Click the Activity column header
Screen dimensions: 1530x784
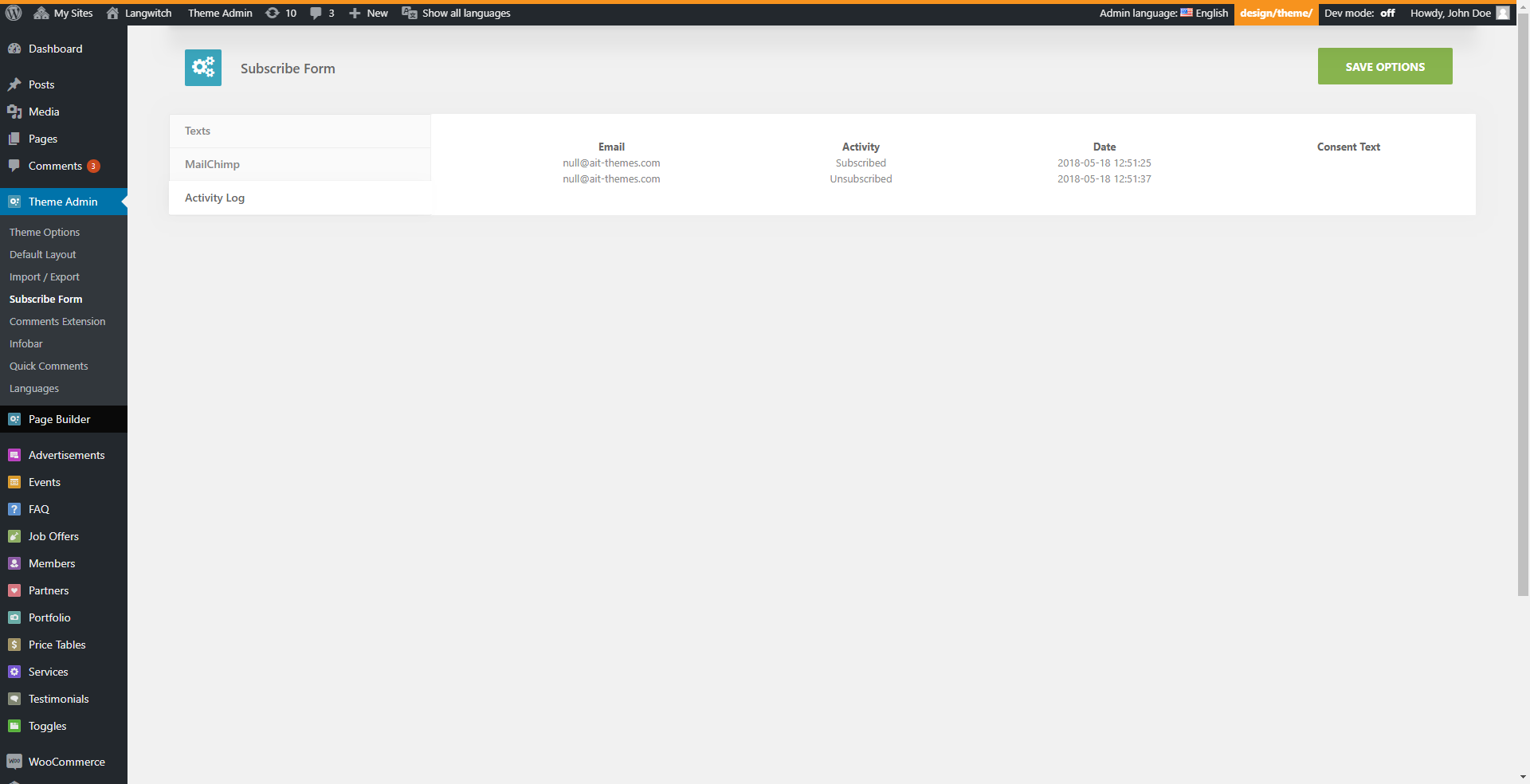(x=861, y=147)
